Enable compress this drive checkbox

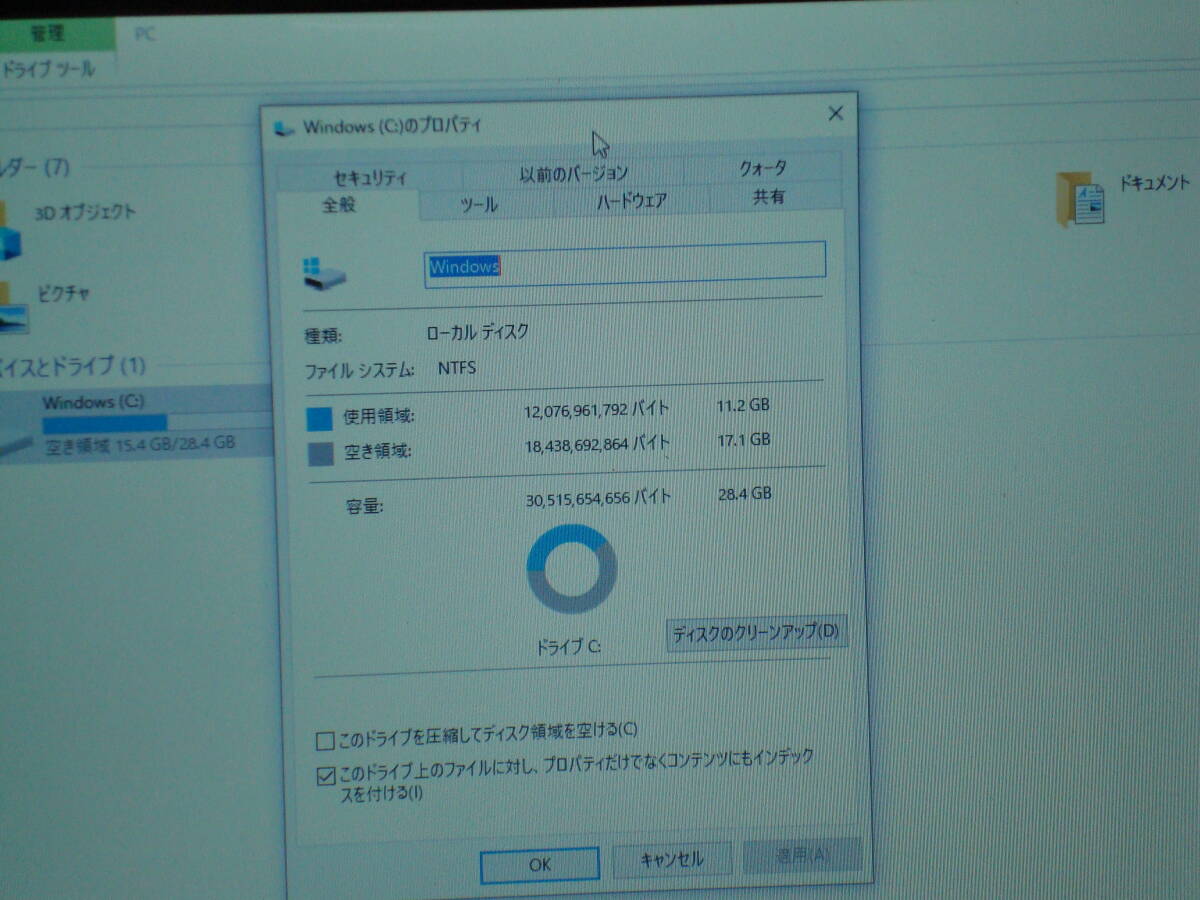tap(324, 741)
